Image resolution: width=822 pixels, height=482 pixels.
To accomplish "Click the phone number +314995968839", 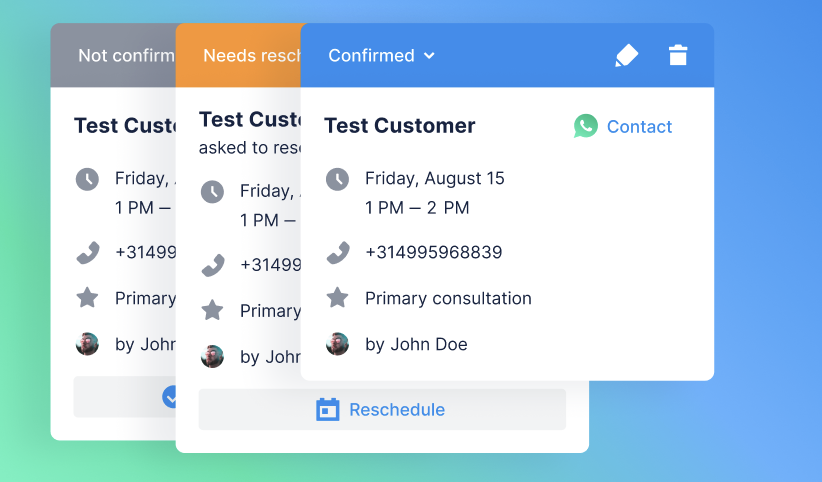I will [433, 253].
